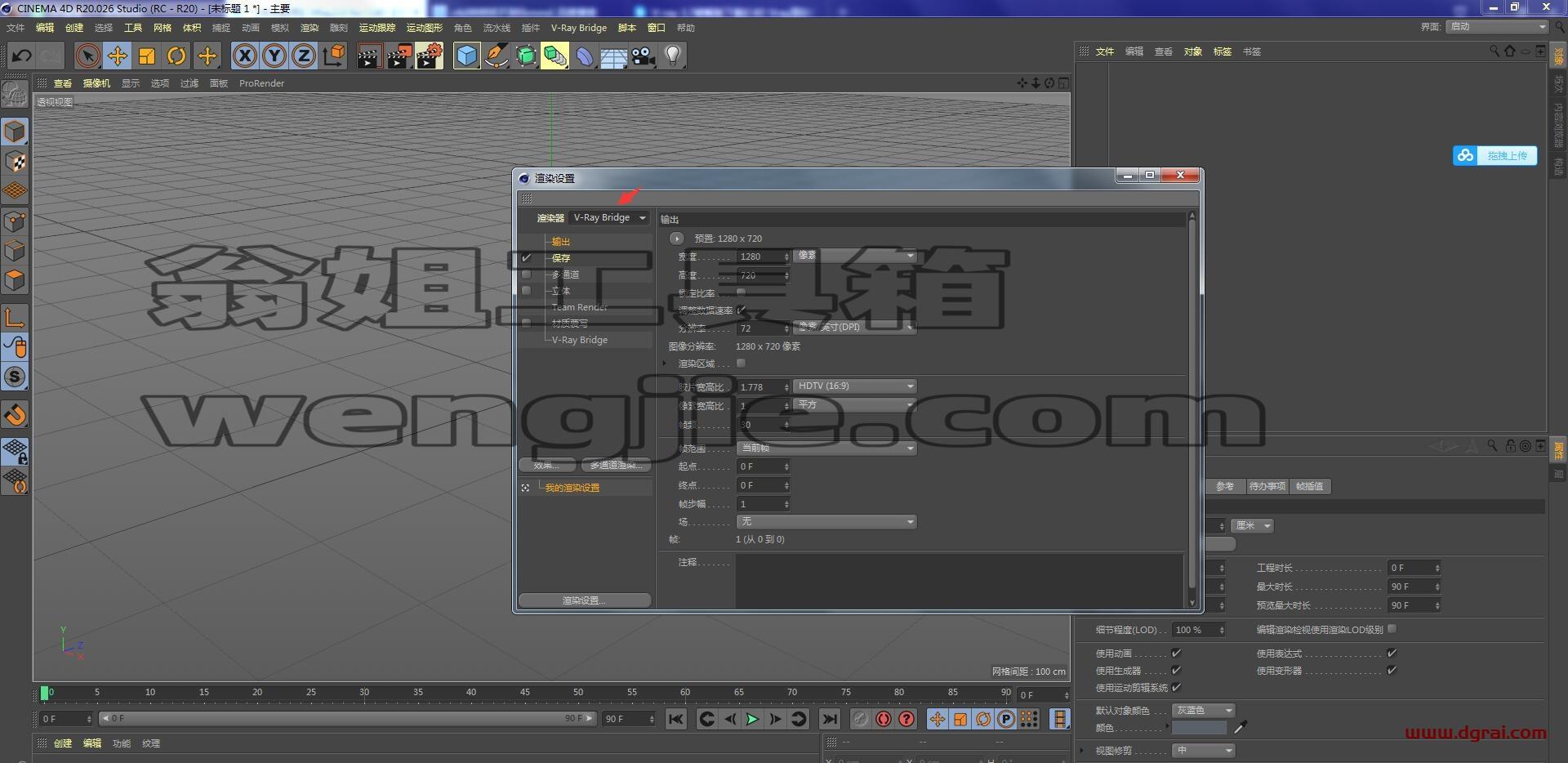
Task: Render the active view clapperboard icon
Action: click(369, 56)
